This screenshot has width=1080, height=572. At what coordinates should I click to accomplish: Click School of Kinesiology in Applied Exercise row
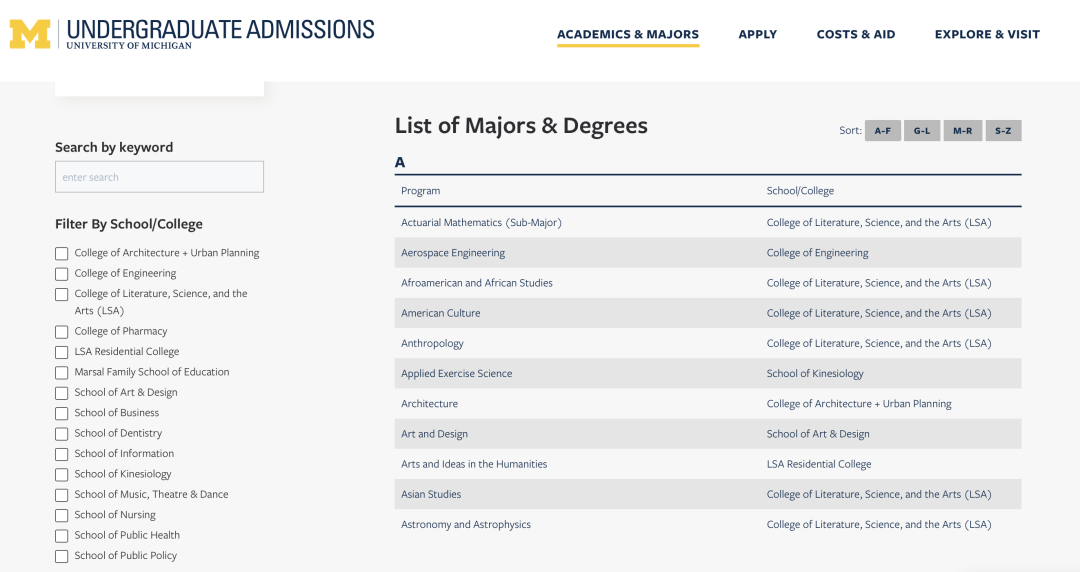[x=815, y=374]
